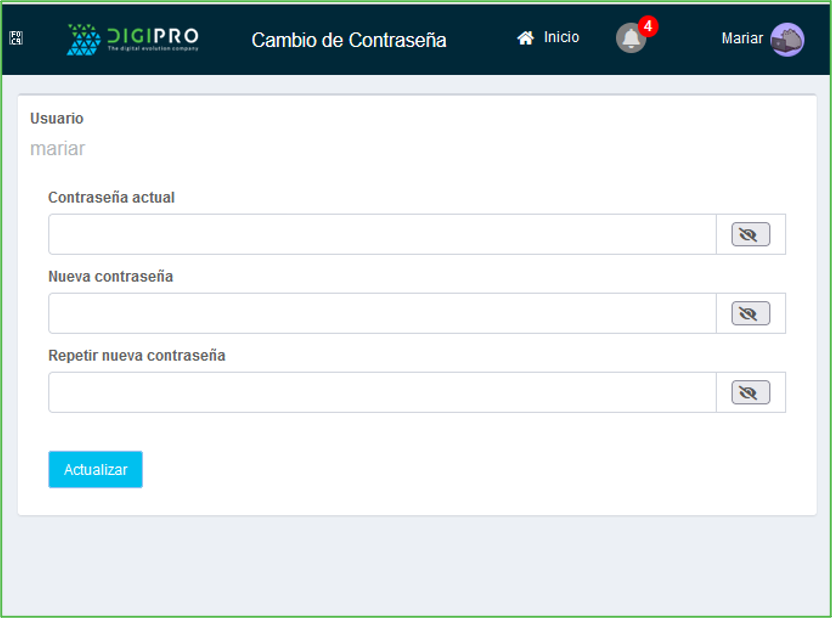Click the red badge showing 4 notifications

pyautogui.click(x=648, y=27)
